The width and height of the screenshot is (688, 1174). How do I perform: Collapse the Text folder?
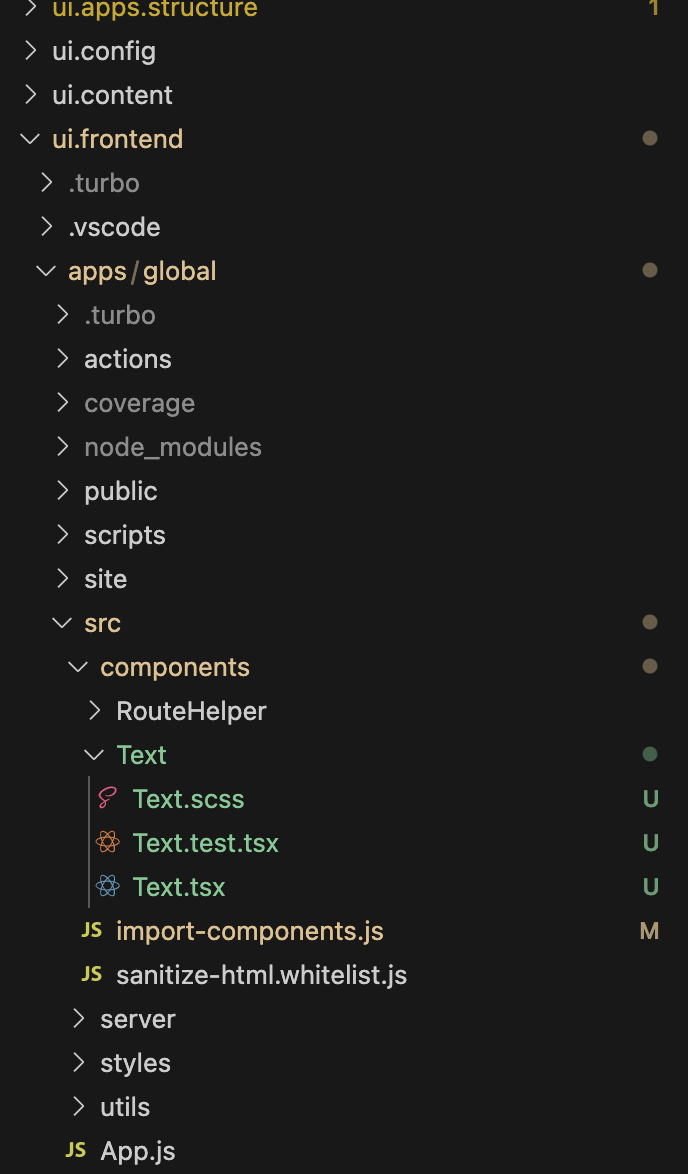[94, 755]
